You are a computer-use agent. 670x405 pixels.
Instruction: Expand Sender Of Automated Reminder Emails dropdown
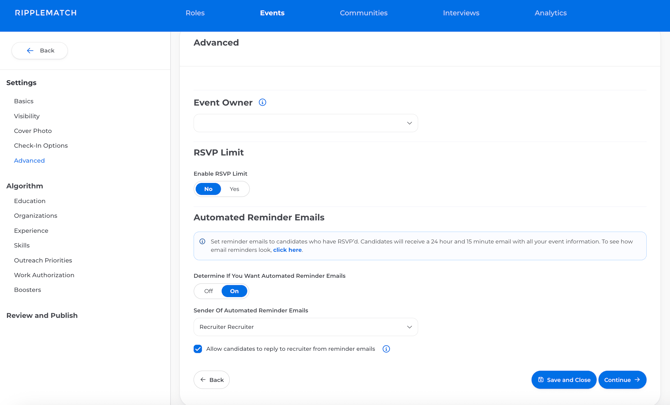coord(305,327)
